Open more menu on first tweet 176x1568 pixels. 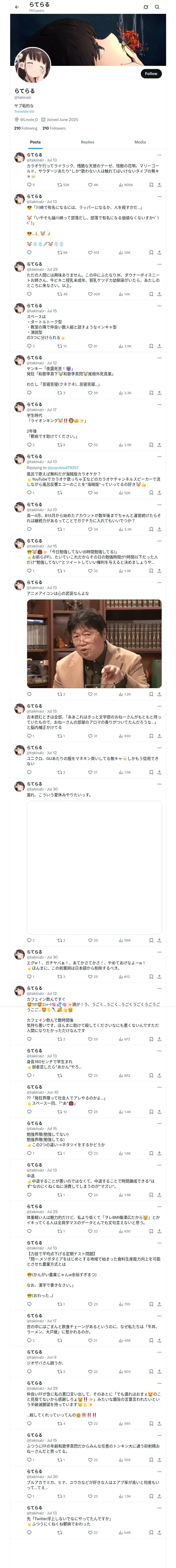[x=159, y=155]
